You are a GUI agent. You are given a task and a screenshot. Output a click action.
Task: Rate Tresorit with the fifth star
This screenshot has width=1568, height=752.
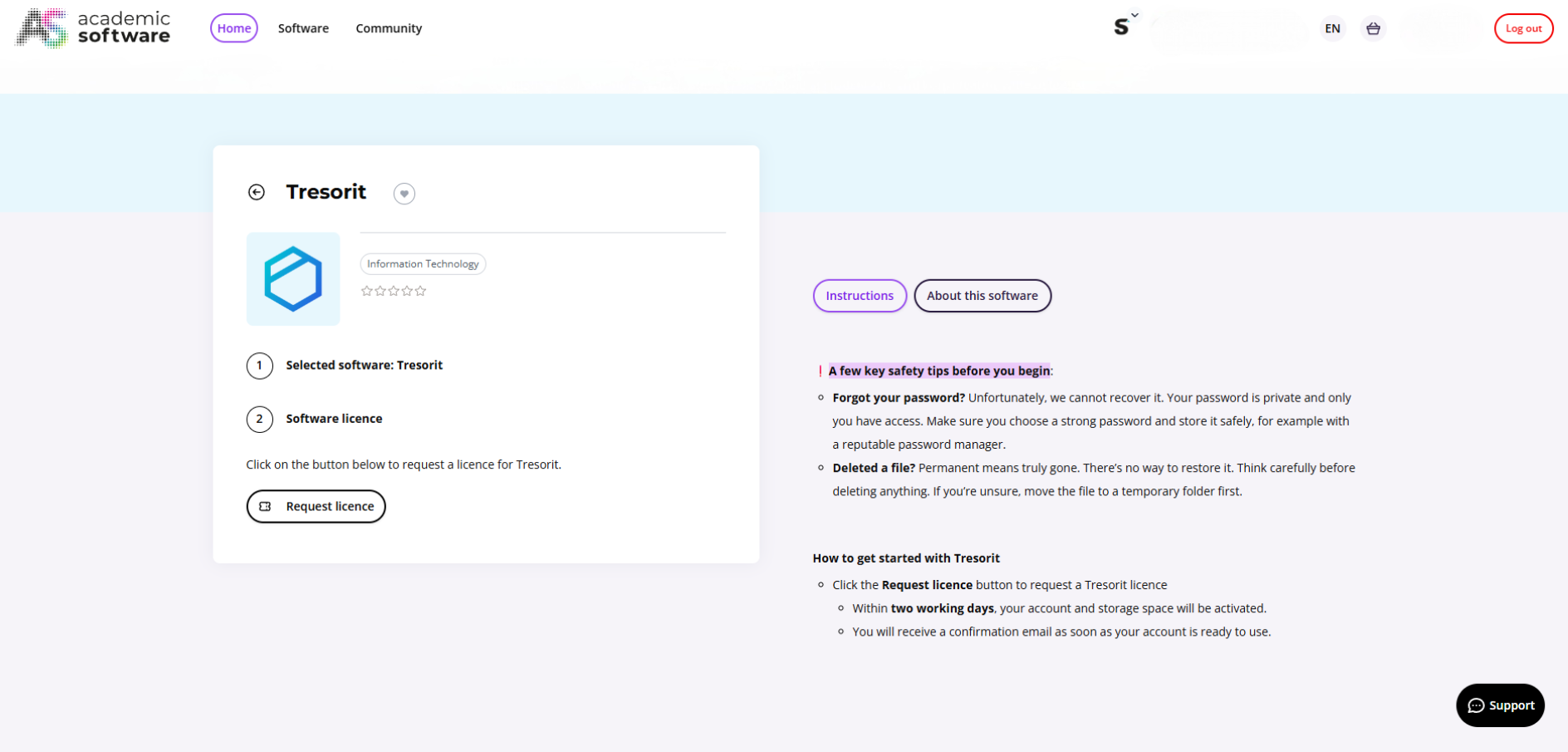tap(421, 291)
